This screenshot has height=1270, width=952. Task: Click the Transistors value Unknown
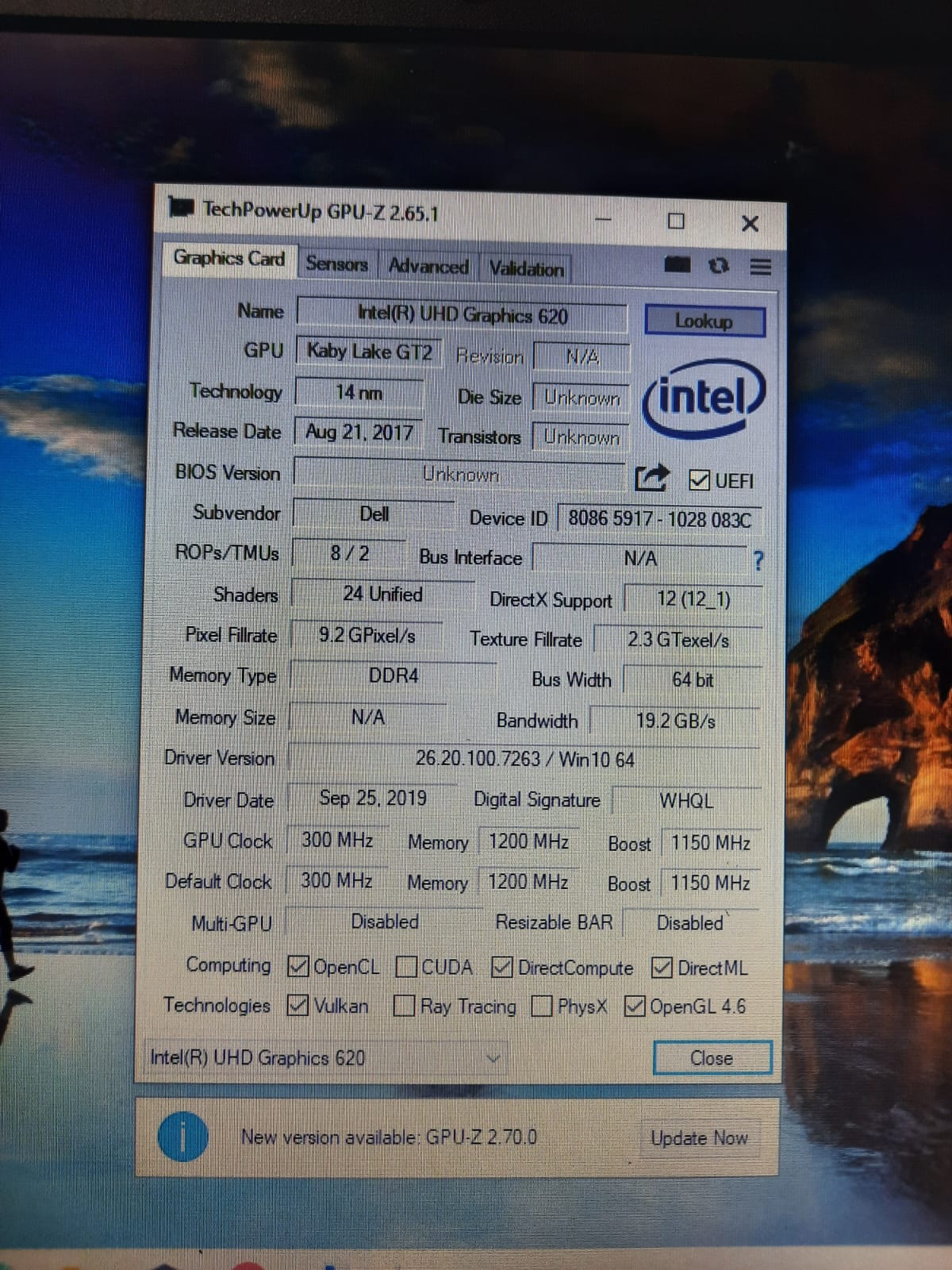(x=582, y=437)
